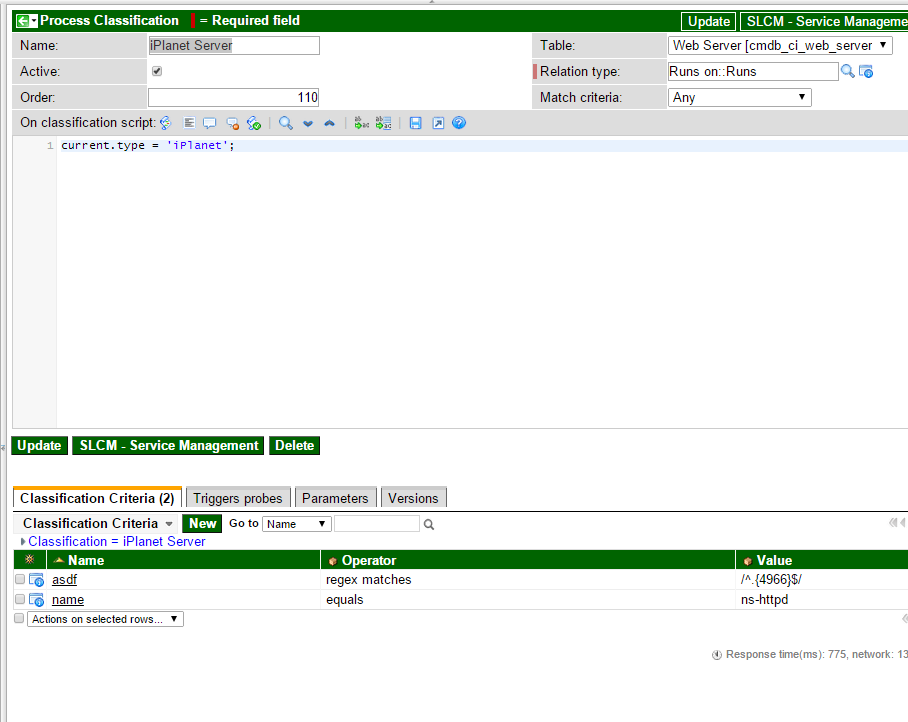Click the Replace icon in script toolbar

point(361,123)
